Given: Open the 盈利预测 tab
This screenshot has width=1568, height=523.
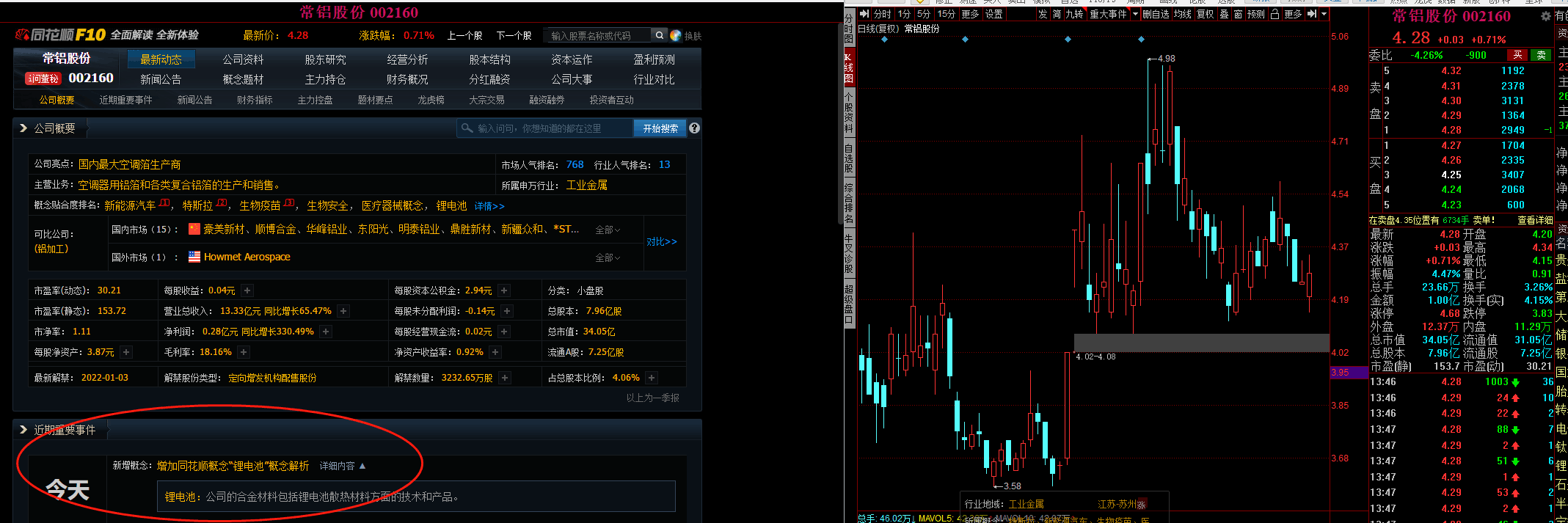Looking at the screenshot, I should [x=654, y=59].
